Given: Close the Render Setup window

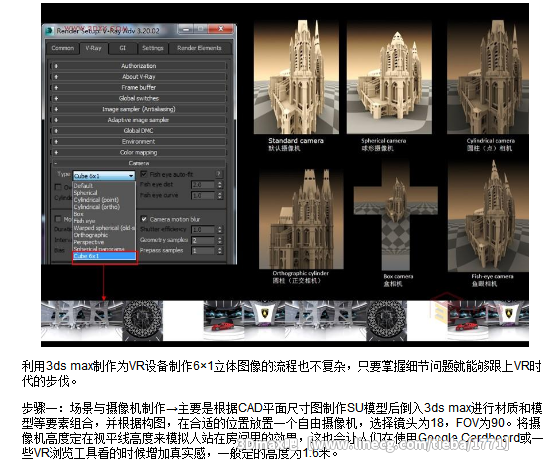Looking at the screenshot, I should (x=221, y=29).
